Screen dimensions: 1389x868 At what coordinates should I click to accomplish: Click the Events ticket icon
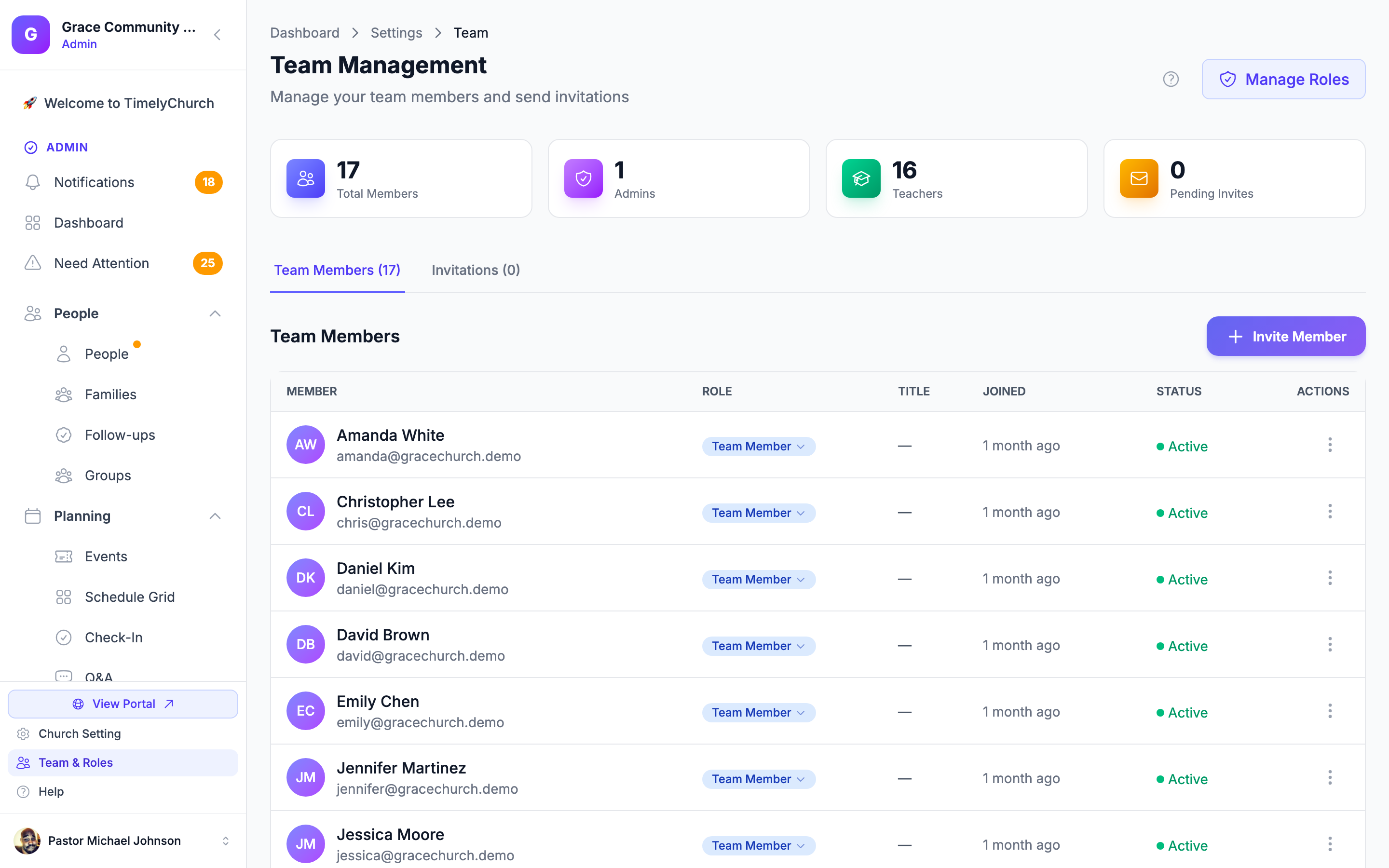click(64, 556)
